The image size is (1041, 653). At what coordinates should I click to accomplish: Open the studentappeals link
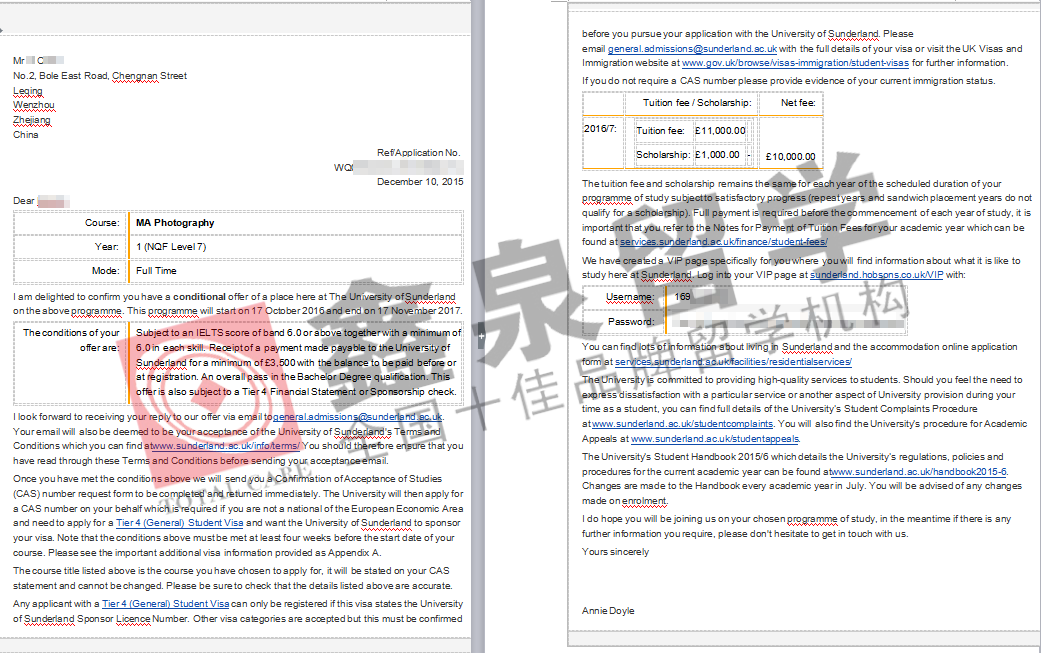click(715, 438)
